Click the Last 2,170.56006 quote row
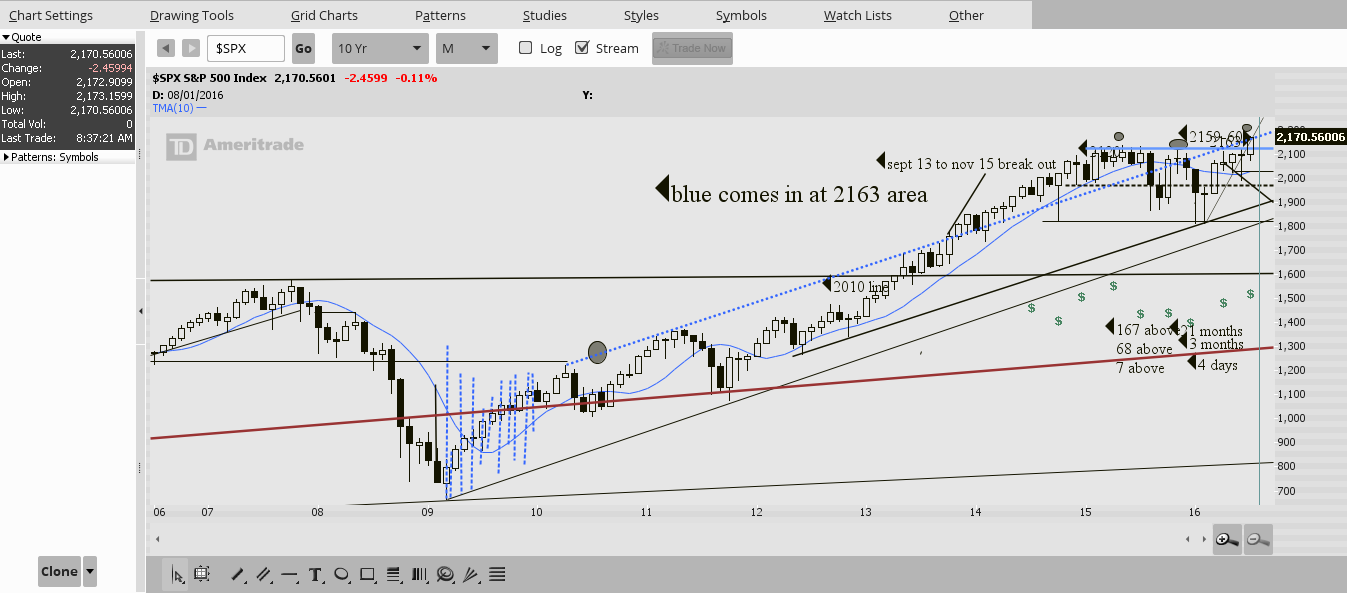This screenshot has width=1347, height=593. (x=67, y=53)
